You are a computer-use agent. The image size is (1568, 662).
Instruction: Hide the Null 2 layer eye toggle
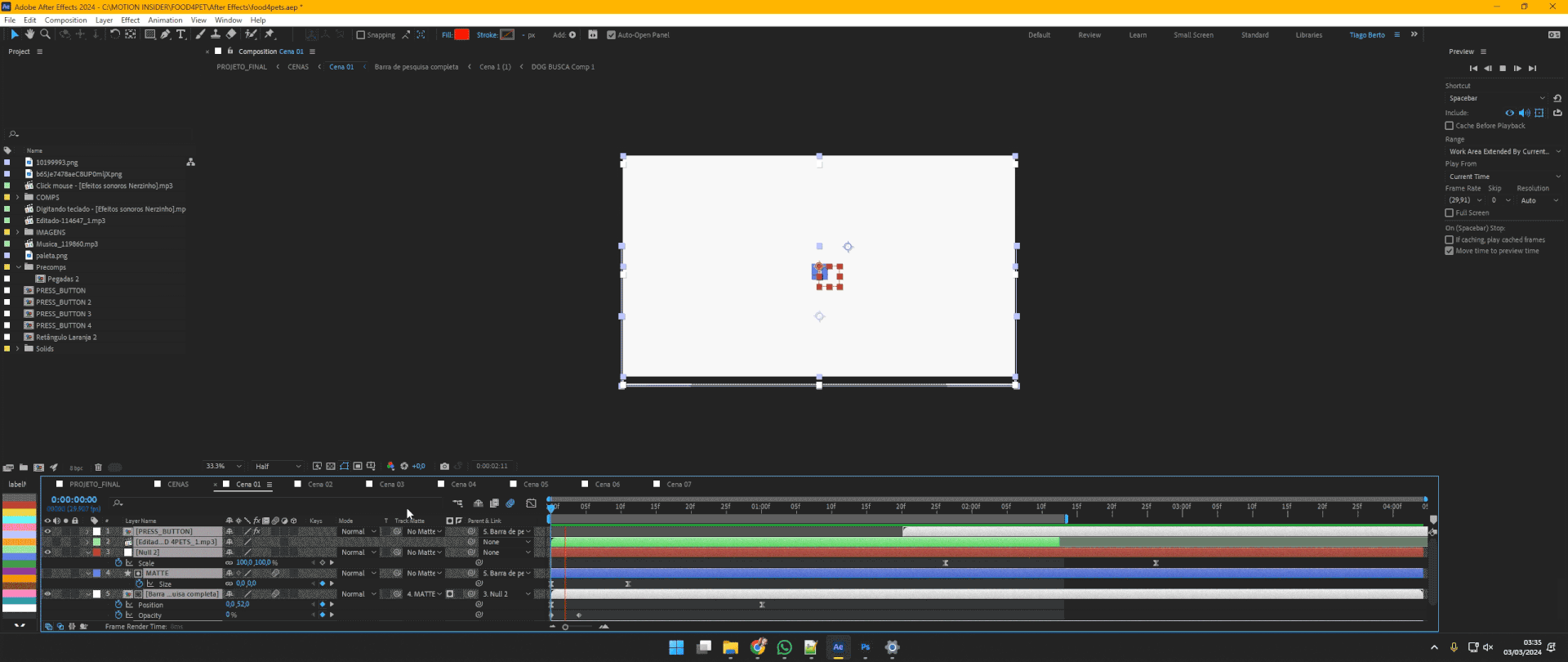click(x=47, y=552)
